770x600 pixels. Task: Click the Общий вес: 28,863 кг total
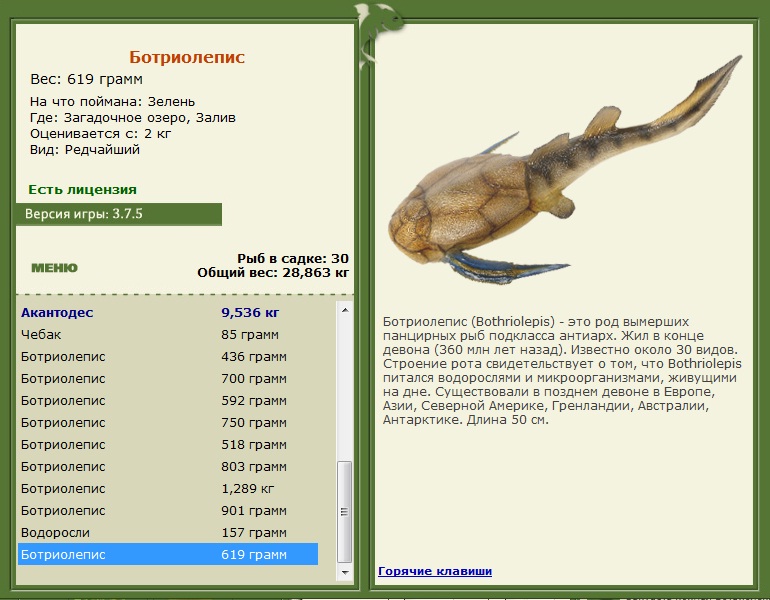point(273,273)
